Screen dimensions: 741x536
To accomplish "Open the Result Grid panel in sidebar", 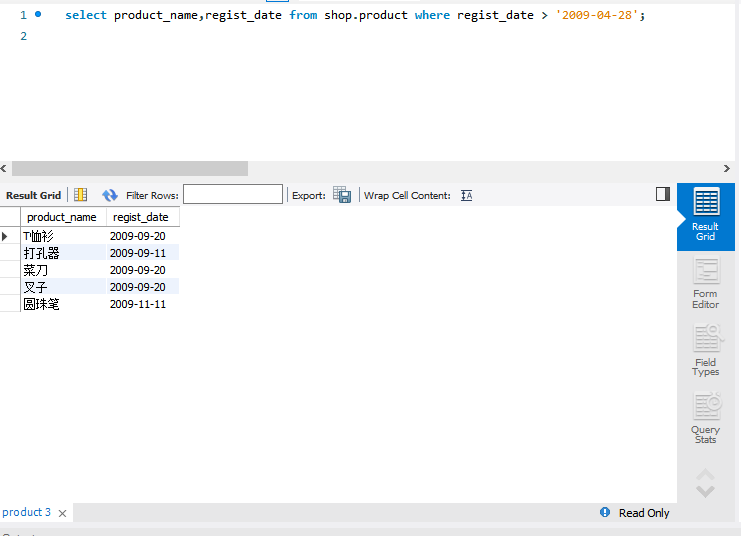I will point(706,216).
